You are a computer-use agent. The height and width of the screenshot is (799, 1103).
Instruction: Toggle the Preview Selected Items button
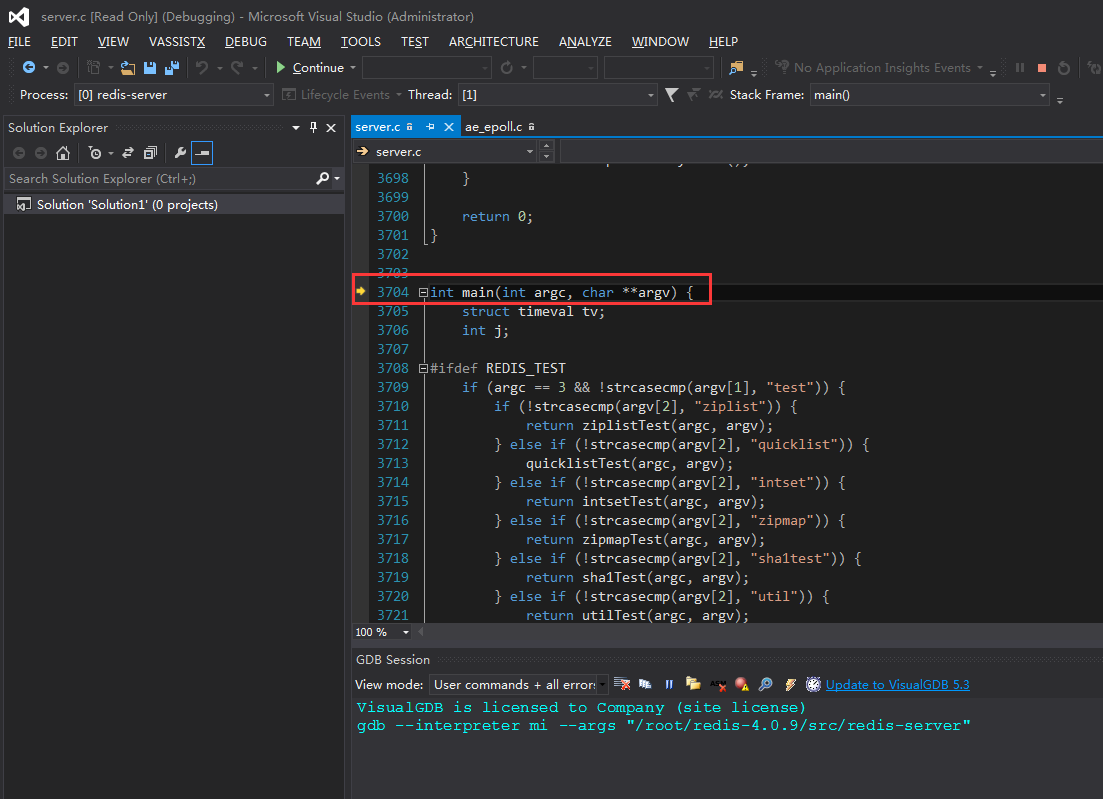click(202, 153)
